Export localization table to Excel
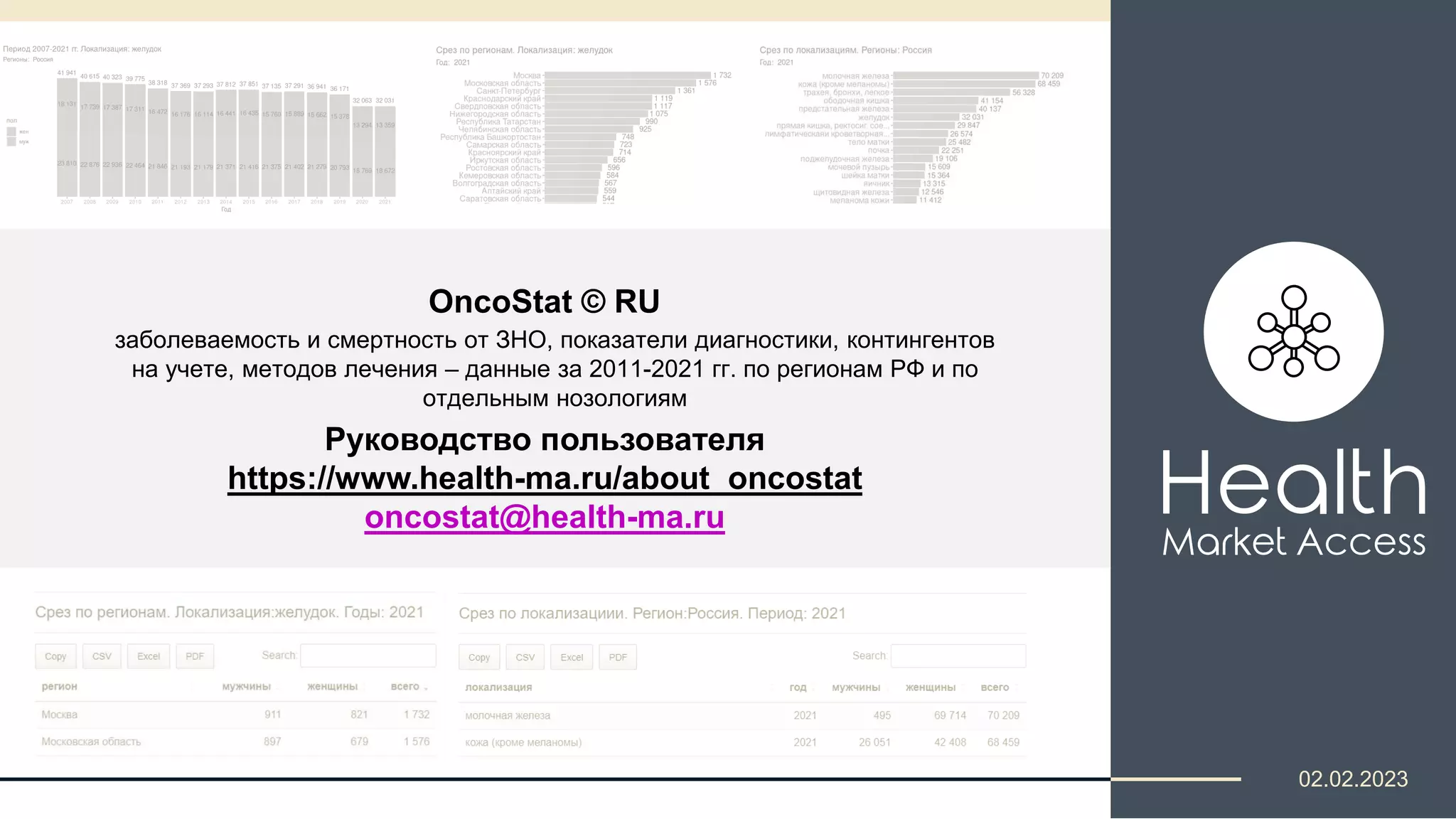This screenshot has height=819, width=1456. coord(572,658)
